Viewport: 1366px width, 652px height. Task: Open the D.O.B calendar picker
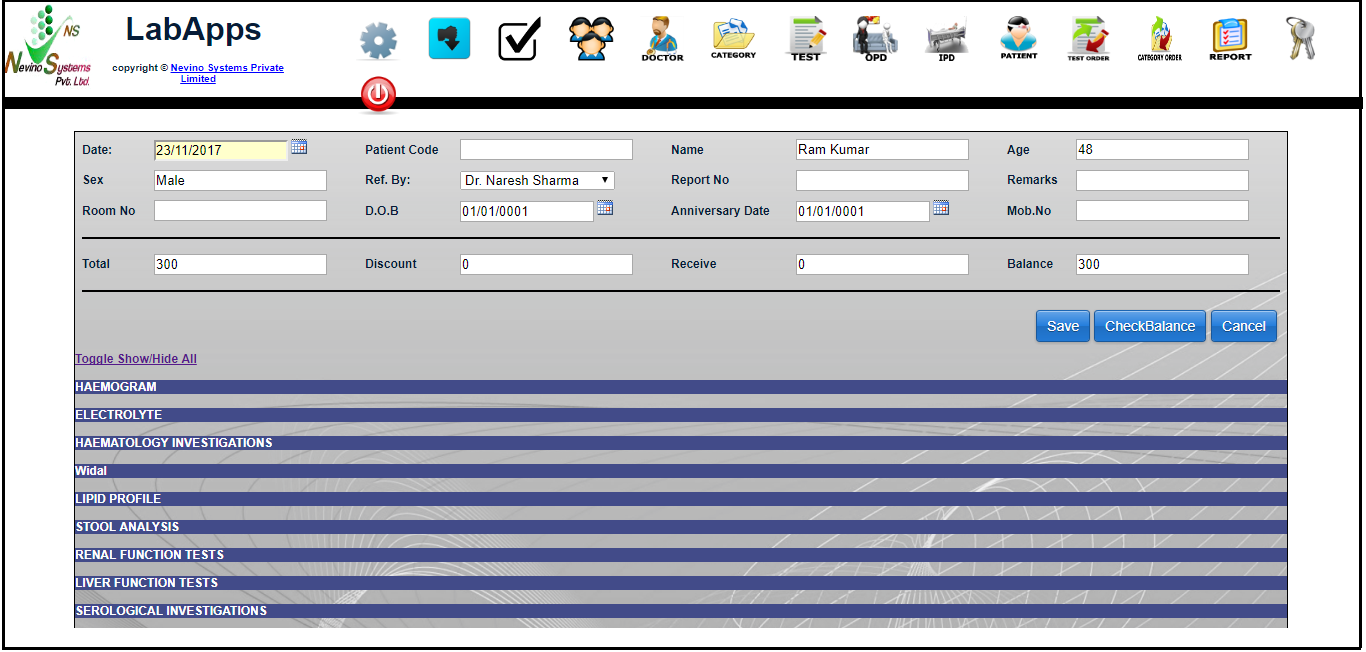(605, 208)
